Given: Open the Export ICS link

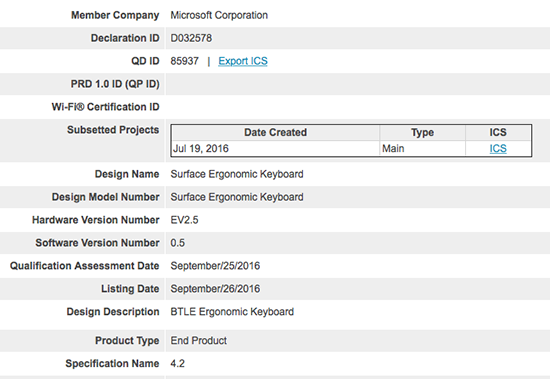Looking at the screenshot, I should click(x=243, y=61).
